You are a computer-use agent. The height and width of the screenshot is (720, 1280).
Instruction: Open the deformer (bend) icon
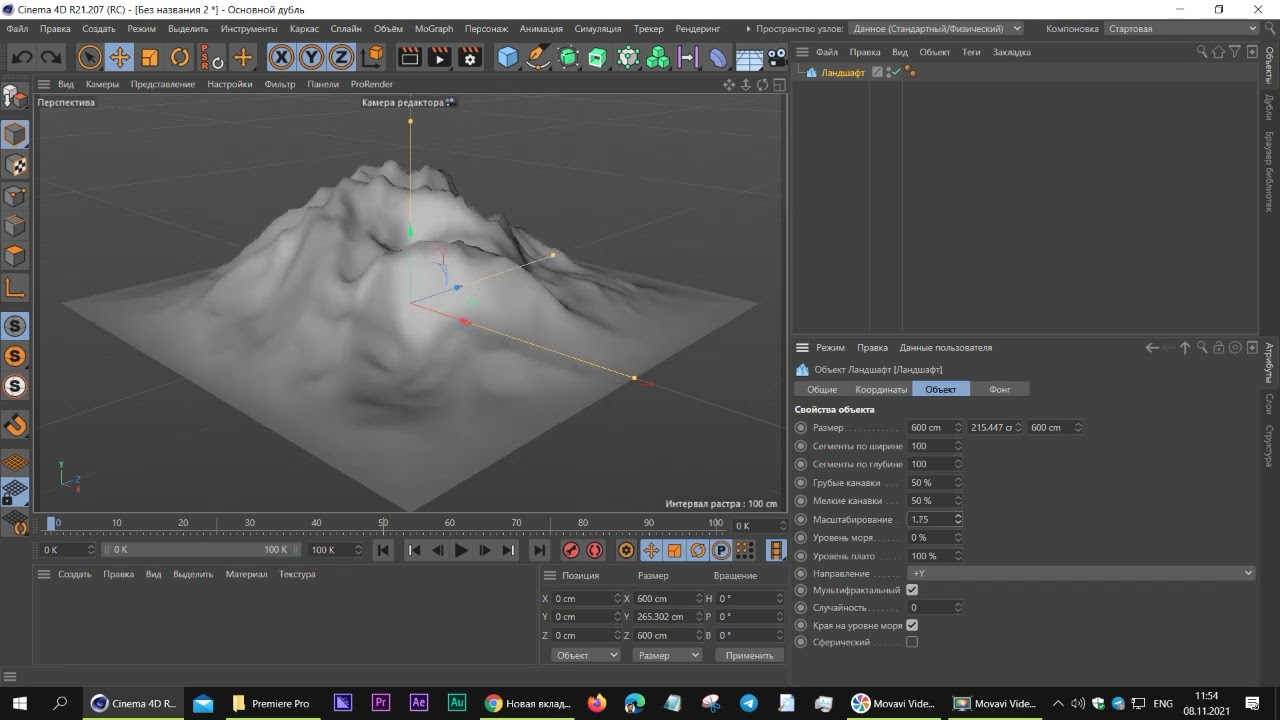point(718,58)
